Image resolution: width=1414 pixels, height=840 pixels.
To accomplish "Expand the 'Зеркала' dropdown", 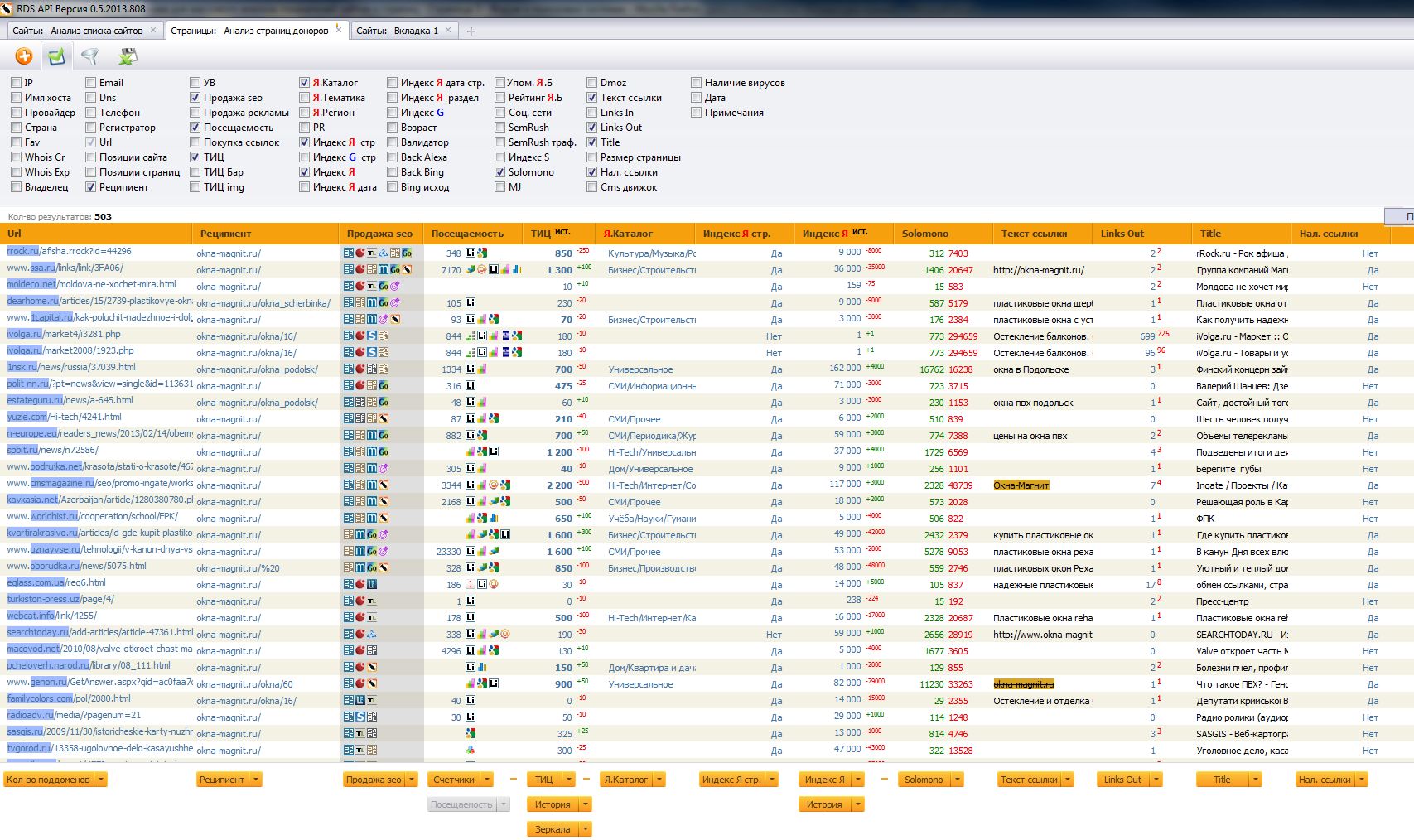I will tap(559, 829).
